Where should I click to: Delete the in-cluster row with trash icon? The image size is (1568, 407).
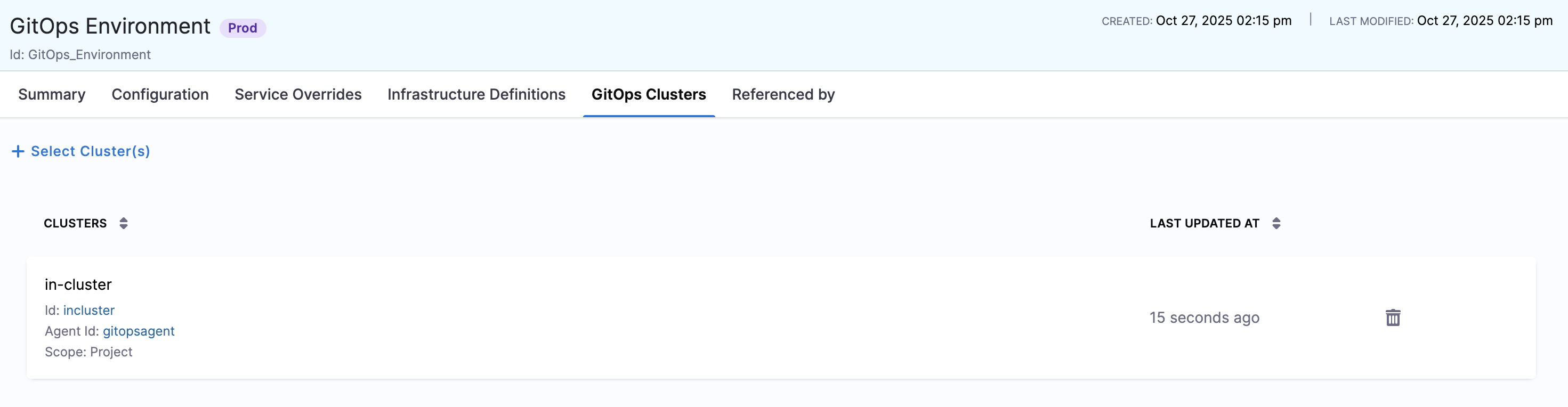pos(1393,318)
